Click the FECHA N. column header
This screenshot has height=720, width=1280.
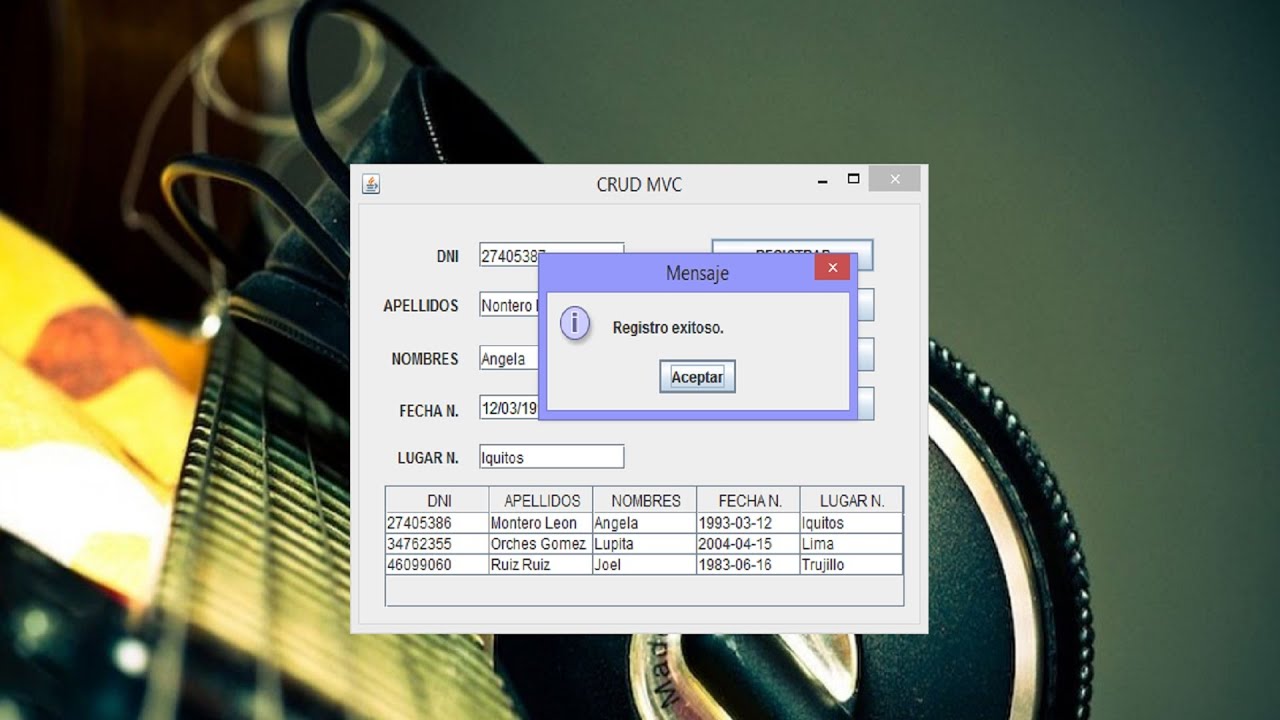pyautogui.click(x=749, y=500)
